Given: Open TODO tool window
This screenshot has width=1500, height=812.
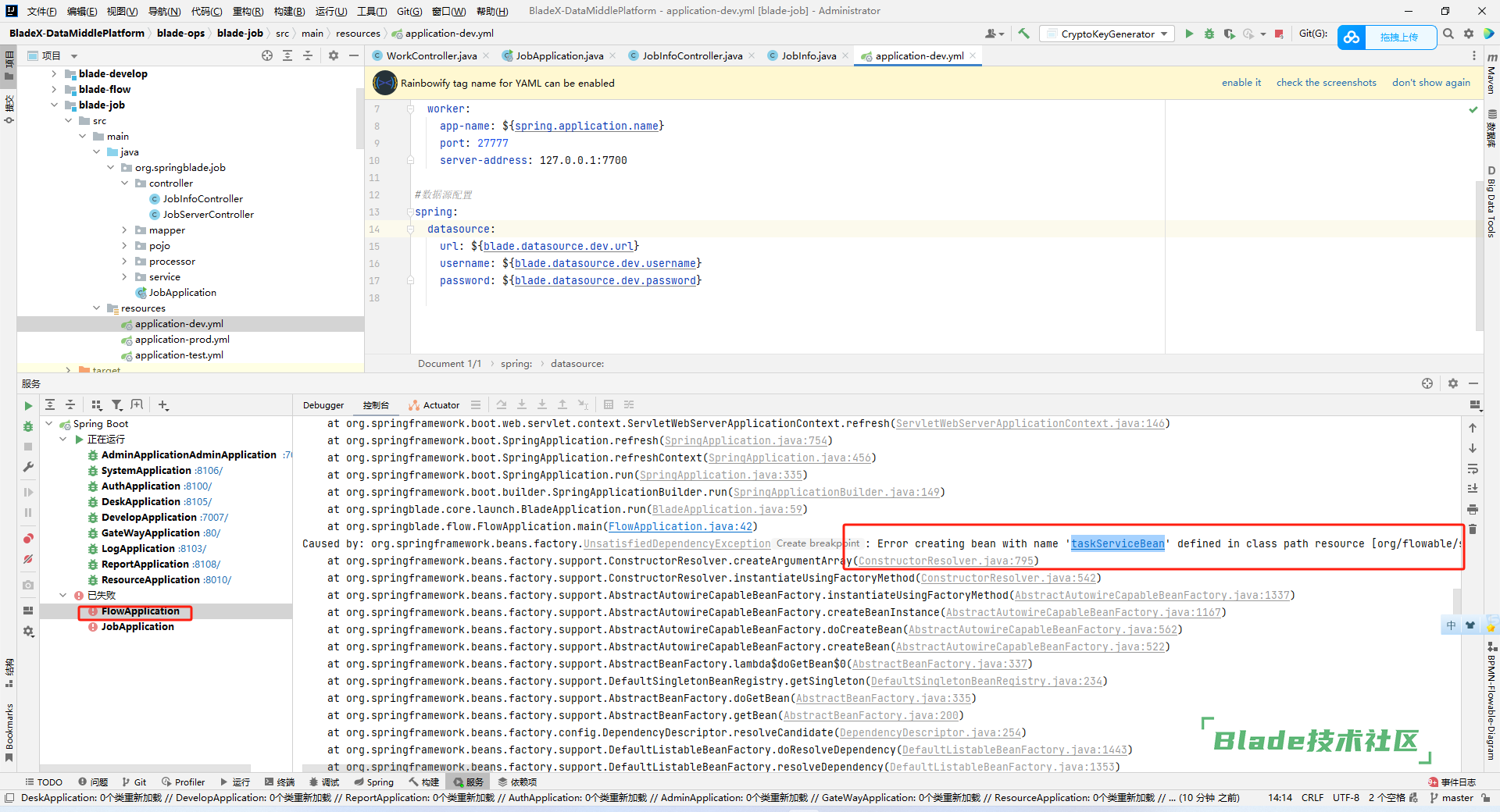Looking at the screenshot, I should (x=44, y=782).
